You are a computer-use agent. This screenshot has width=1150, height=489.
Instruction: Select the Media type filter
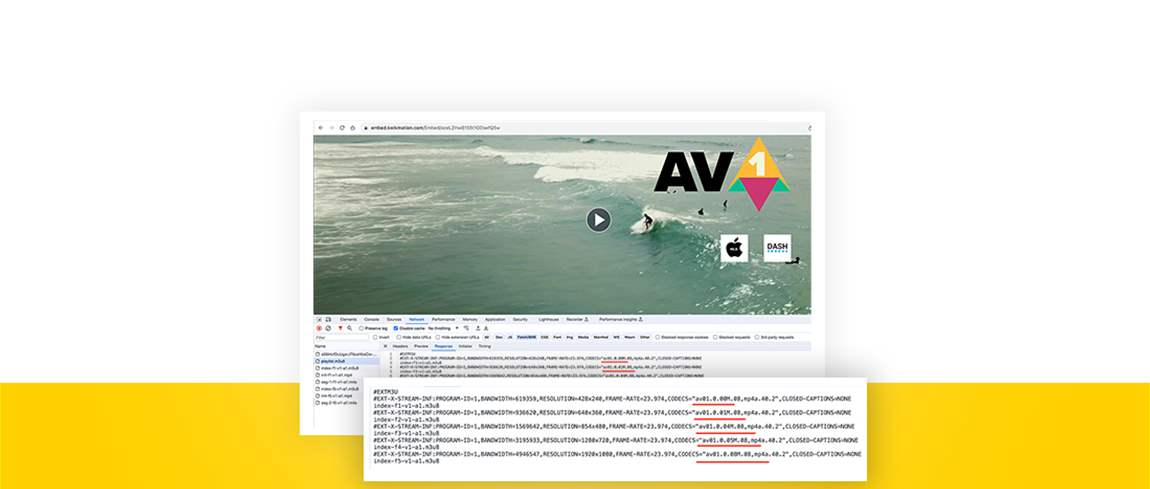coord(583,337)
